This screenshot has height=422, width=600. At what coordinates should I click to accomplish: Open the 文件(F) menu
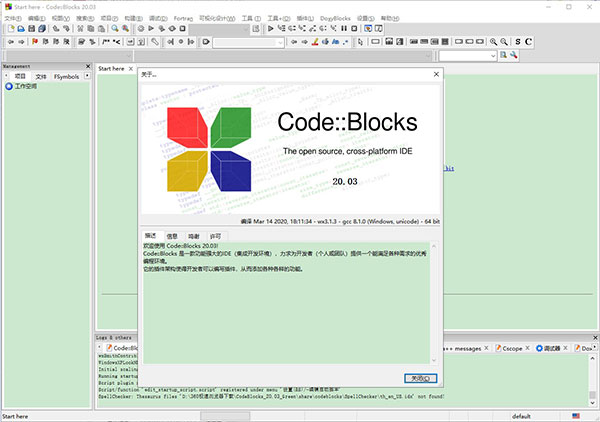pyautogui.click(x=13, y=18)
